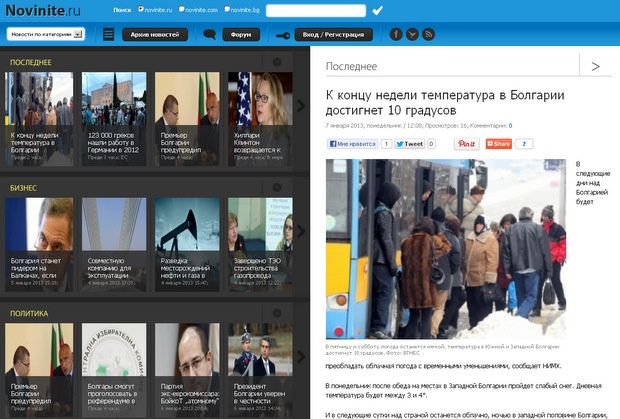Screen dimensions: 620x419
Task: Open card 'К концу недели температура в Болгарии'
Action: pyautogui.click(x=39, y=119)
